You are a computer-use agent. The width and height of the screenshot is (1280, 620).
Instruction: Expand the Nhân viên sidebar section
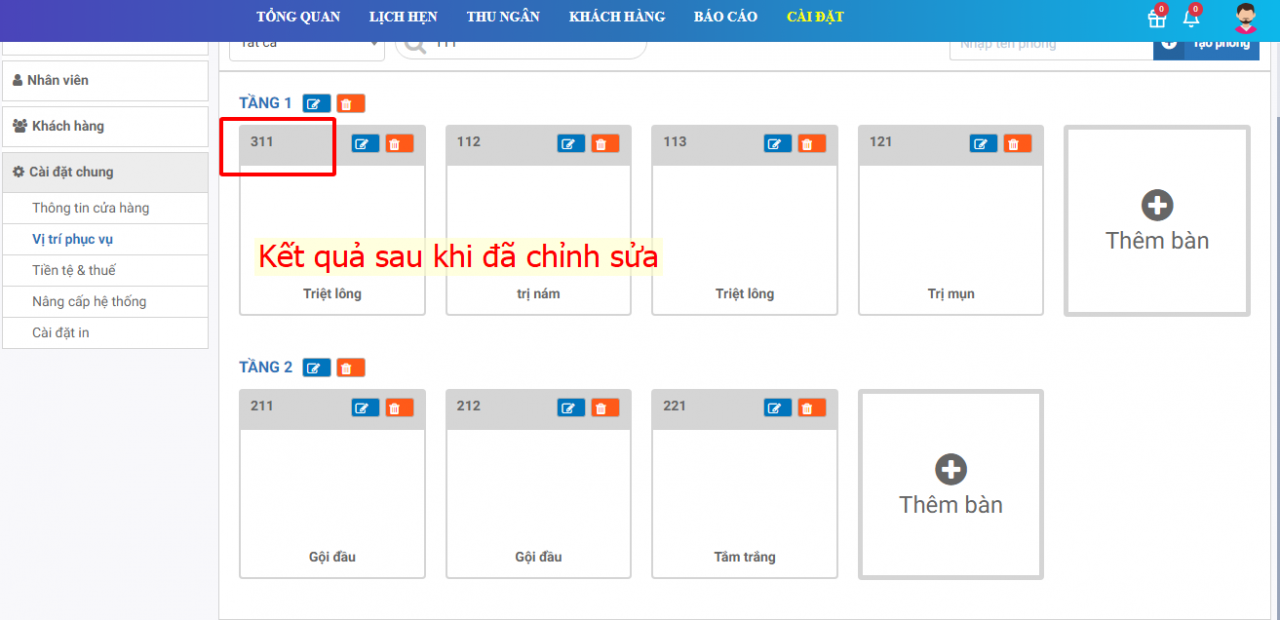pos(105,80)
